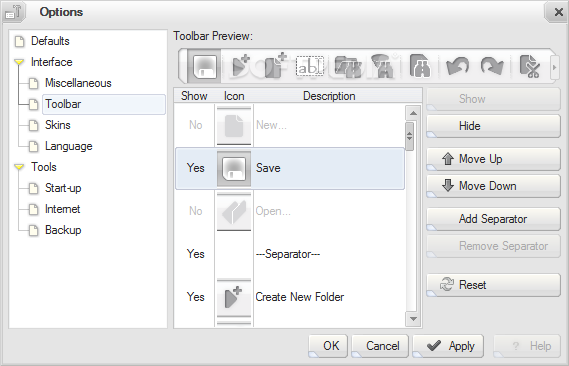Click the Open... row folder icon
This screenshot has width=569, height=366.
pos(234,212)
